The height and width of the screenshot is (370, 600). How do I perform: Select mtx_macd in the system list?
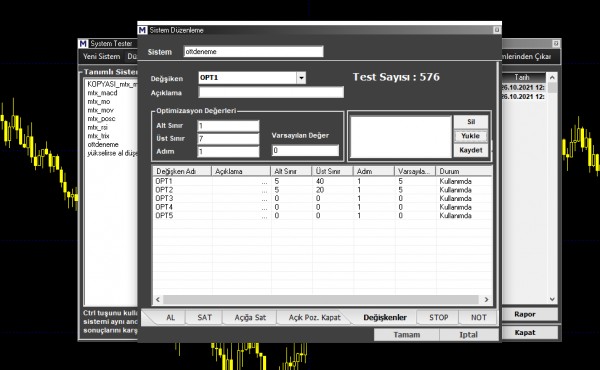[102, 93]
